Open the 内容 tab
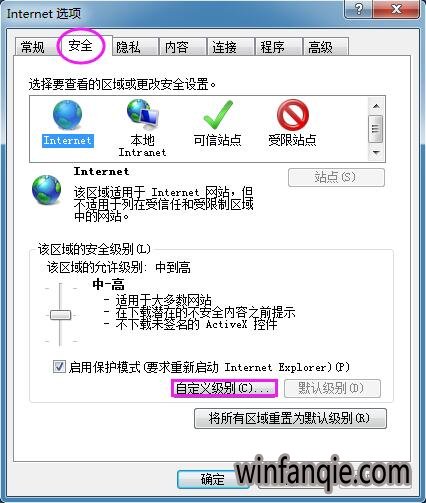This screenshot has width=426, height=503. (x=177, y=47)
